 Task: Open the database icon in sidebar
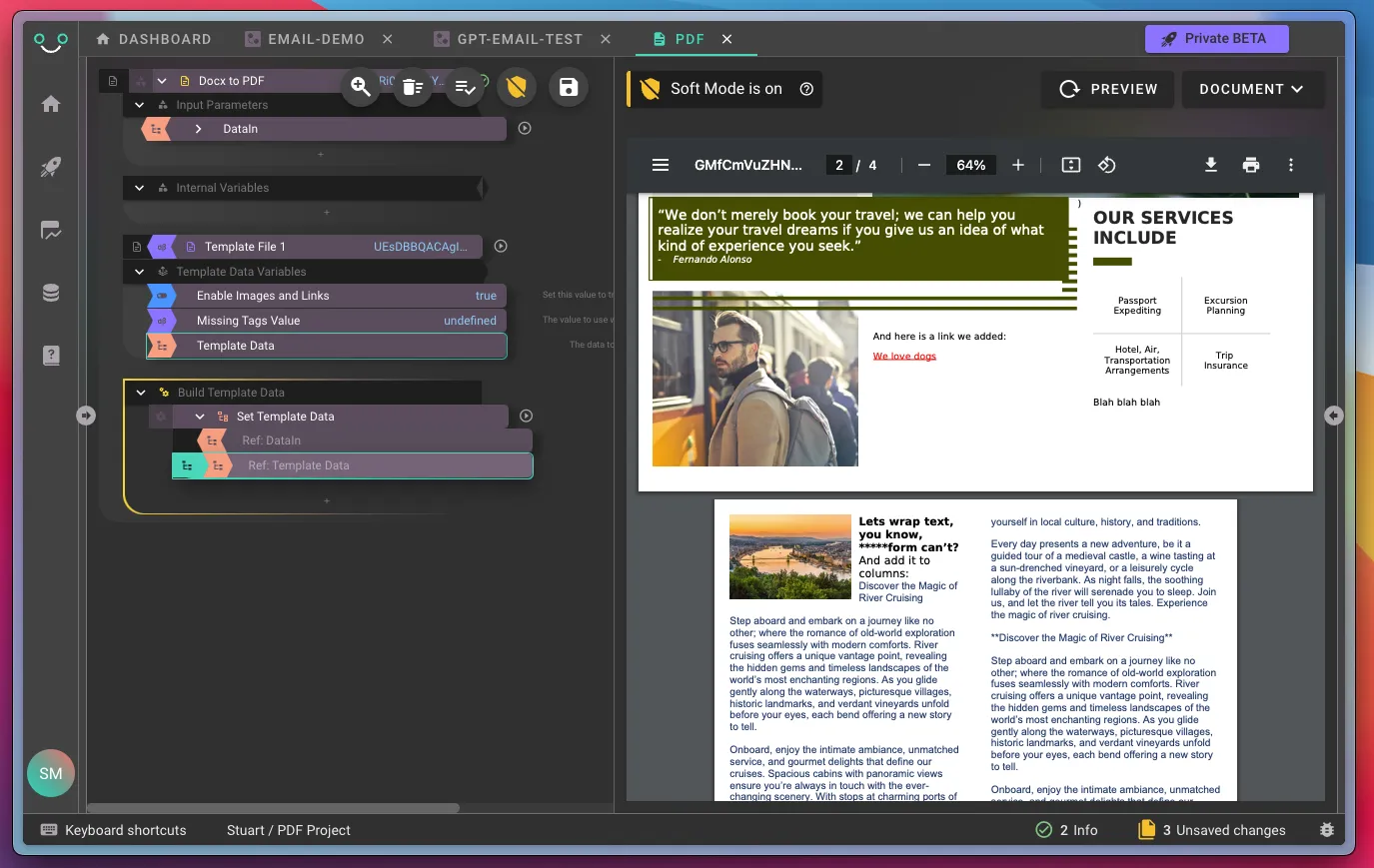coord(51,293)
